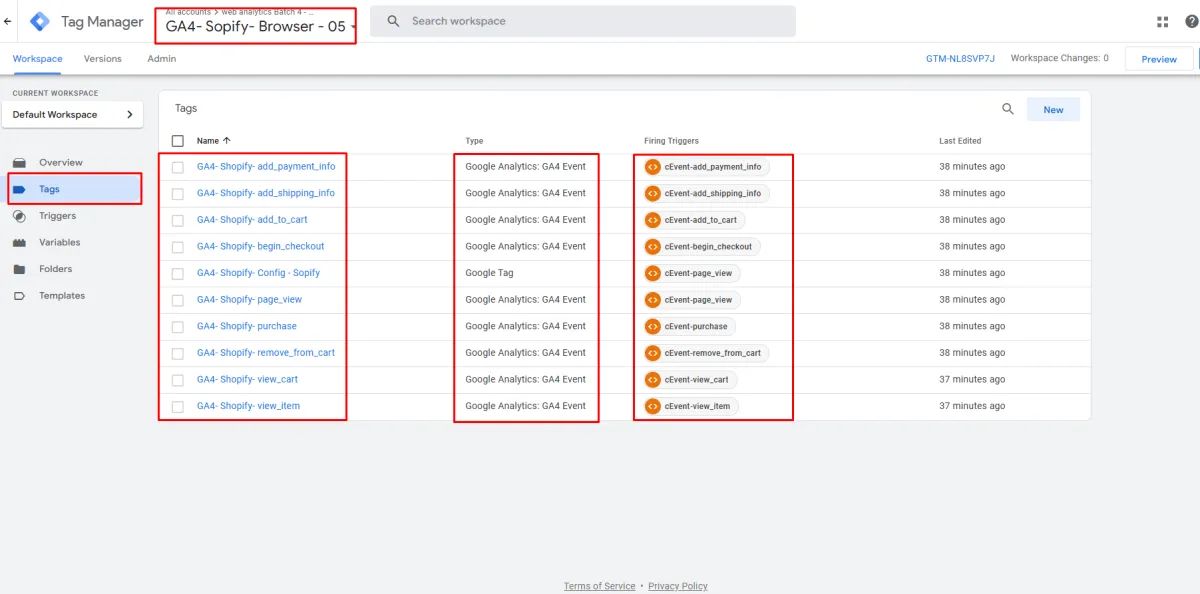Open the GA4- Shopify- page_view tag
Viewport: 1200px width, 594px height.
pos(249,300)
